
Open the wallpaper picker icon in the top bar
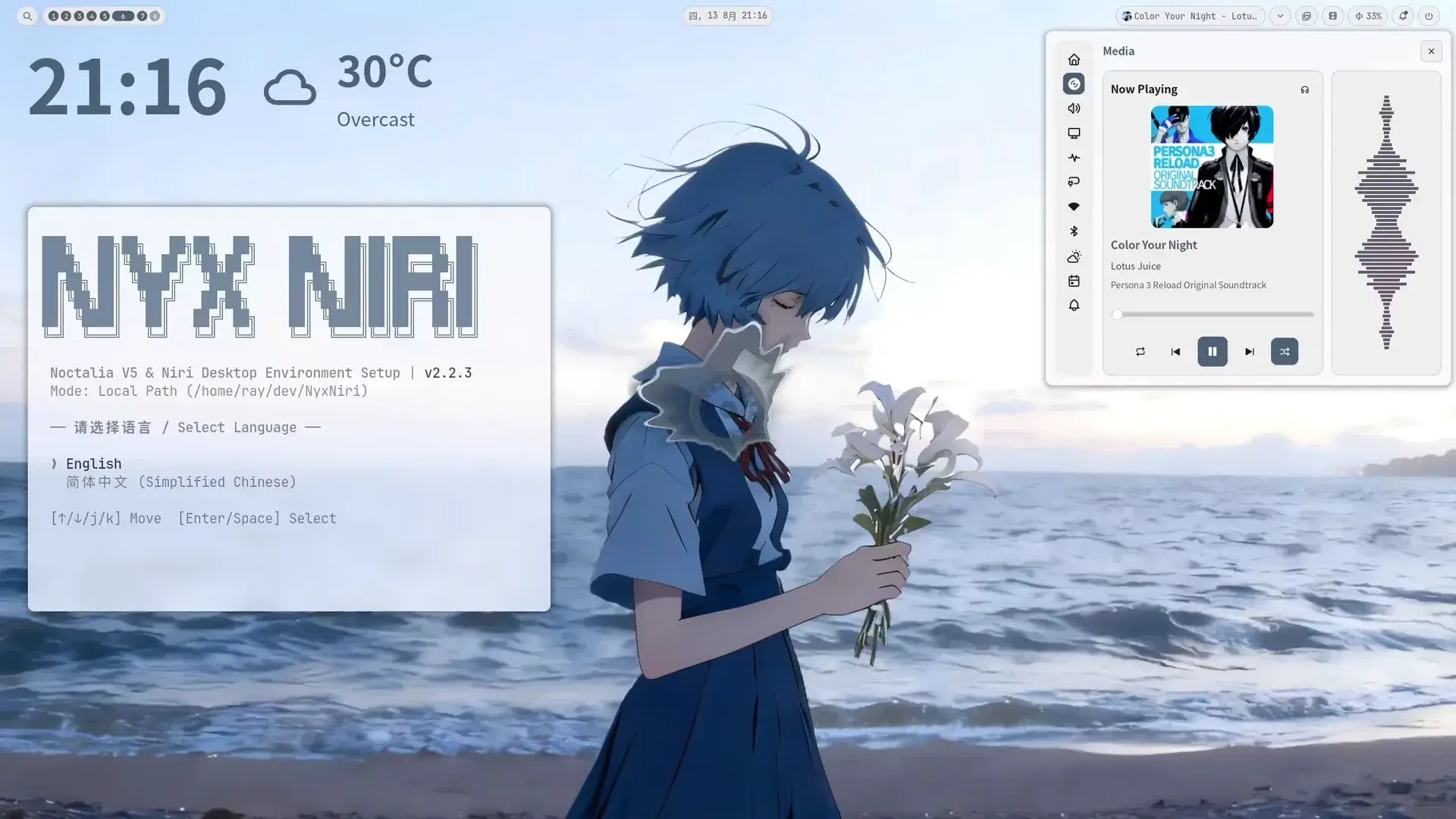coord(1307,16)
